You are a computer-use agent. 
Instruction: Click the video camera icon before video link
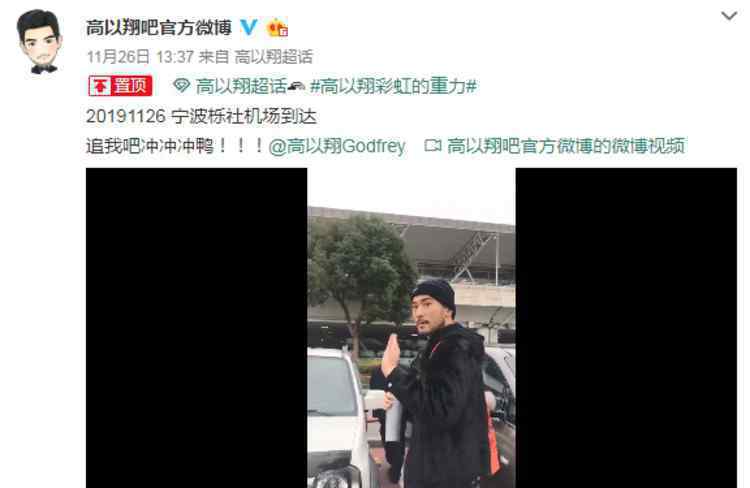[x=432, y=145]
